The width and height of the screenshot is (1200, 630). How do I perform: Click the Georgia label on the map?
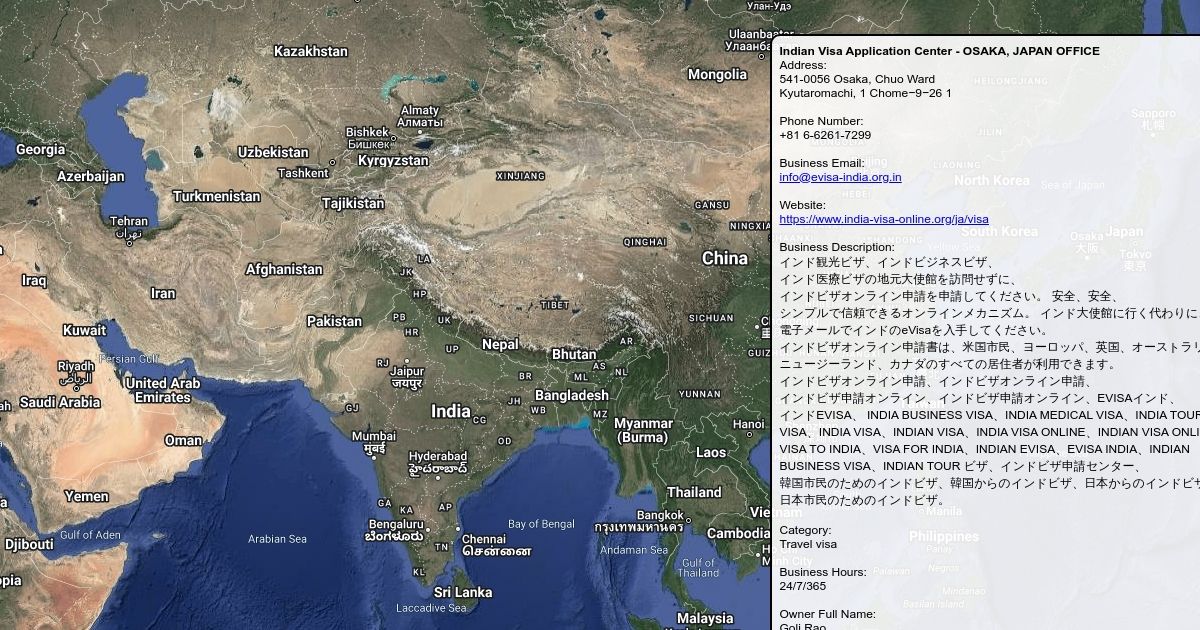40,149
